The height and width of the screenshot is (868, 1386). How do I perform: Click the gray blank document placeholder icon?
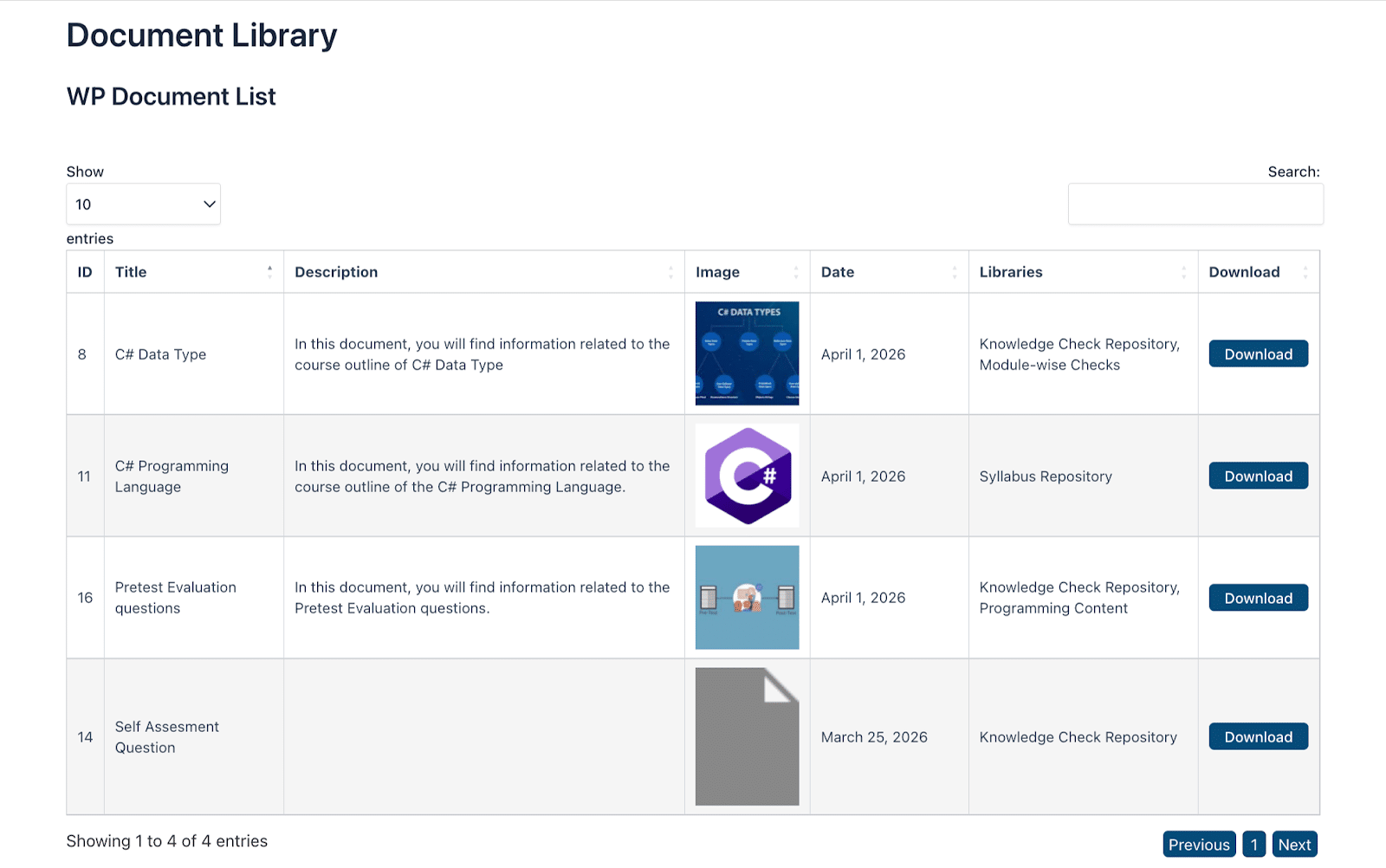[x=748, y=737]
